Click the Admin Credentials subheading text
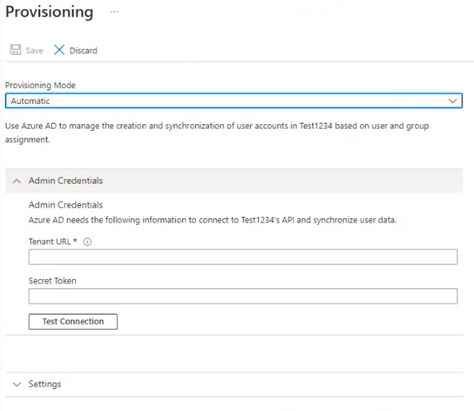Image resolution: width=474 pixels, height=411 pixels. tap(66, 205)
